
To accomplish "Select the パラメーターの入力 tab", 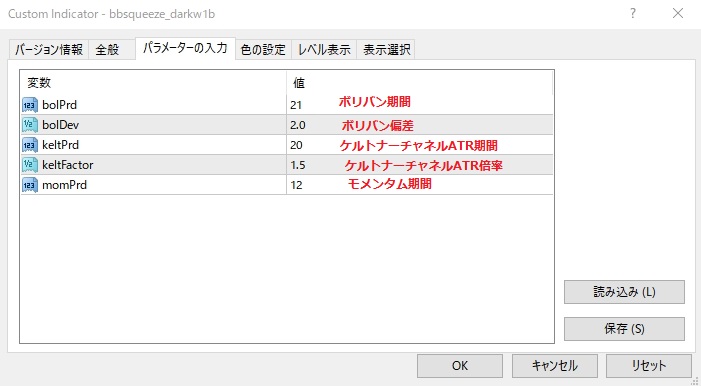I will click(x=185, y=48).
